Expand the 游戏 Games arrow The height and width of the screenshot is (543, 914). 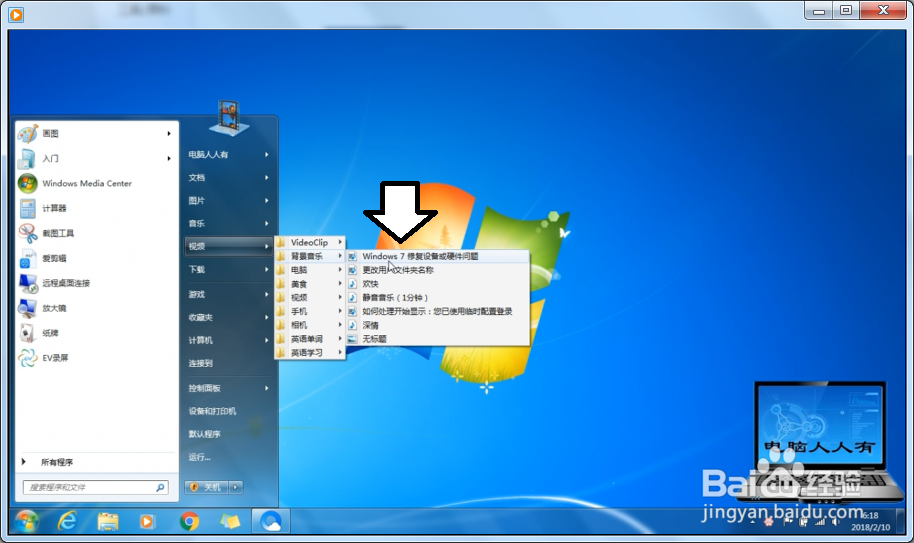[x=266, y=294]
